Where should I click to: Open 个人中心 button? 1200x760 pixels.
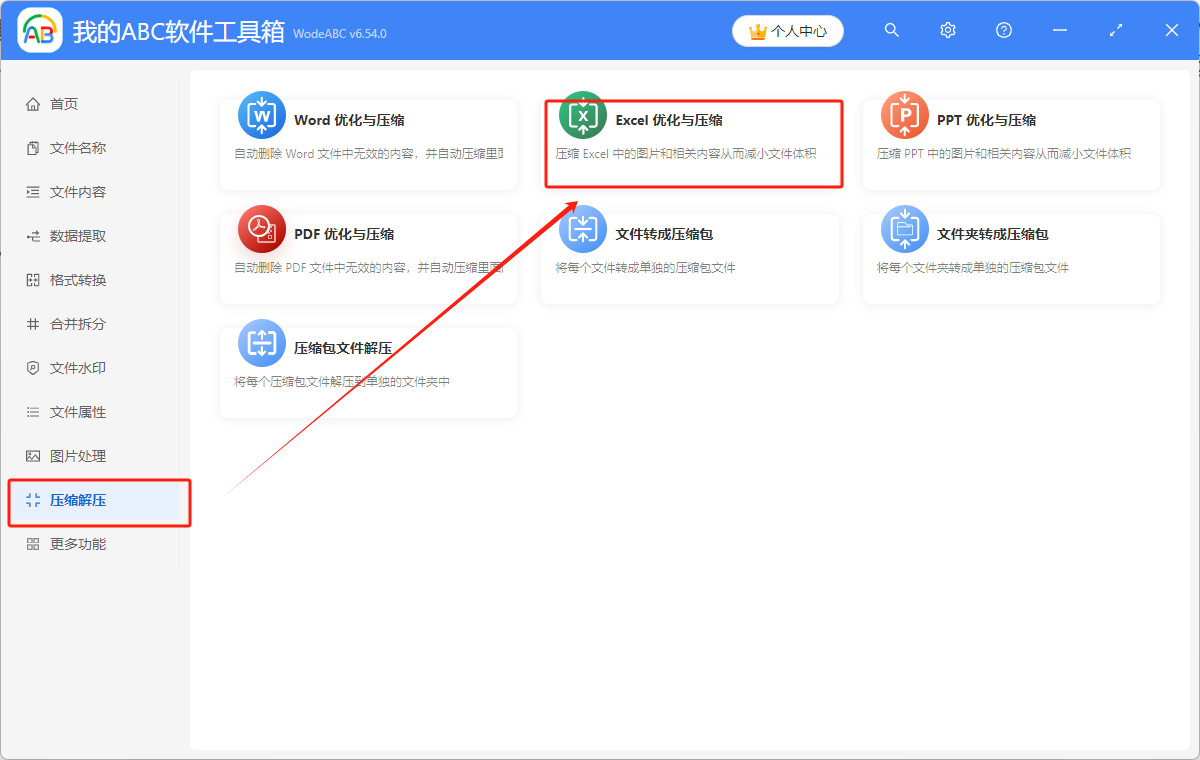click(x=788, y=31)
